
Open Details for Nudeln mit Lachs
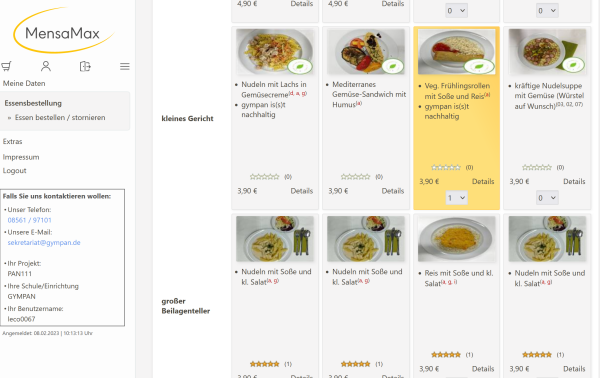(x=302, y=191)
